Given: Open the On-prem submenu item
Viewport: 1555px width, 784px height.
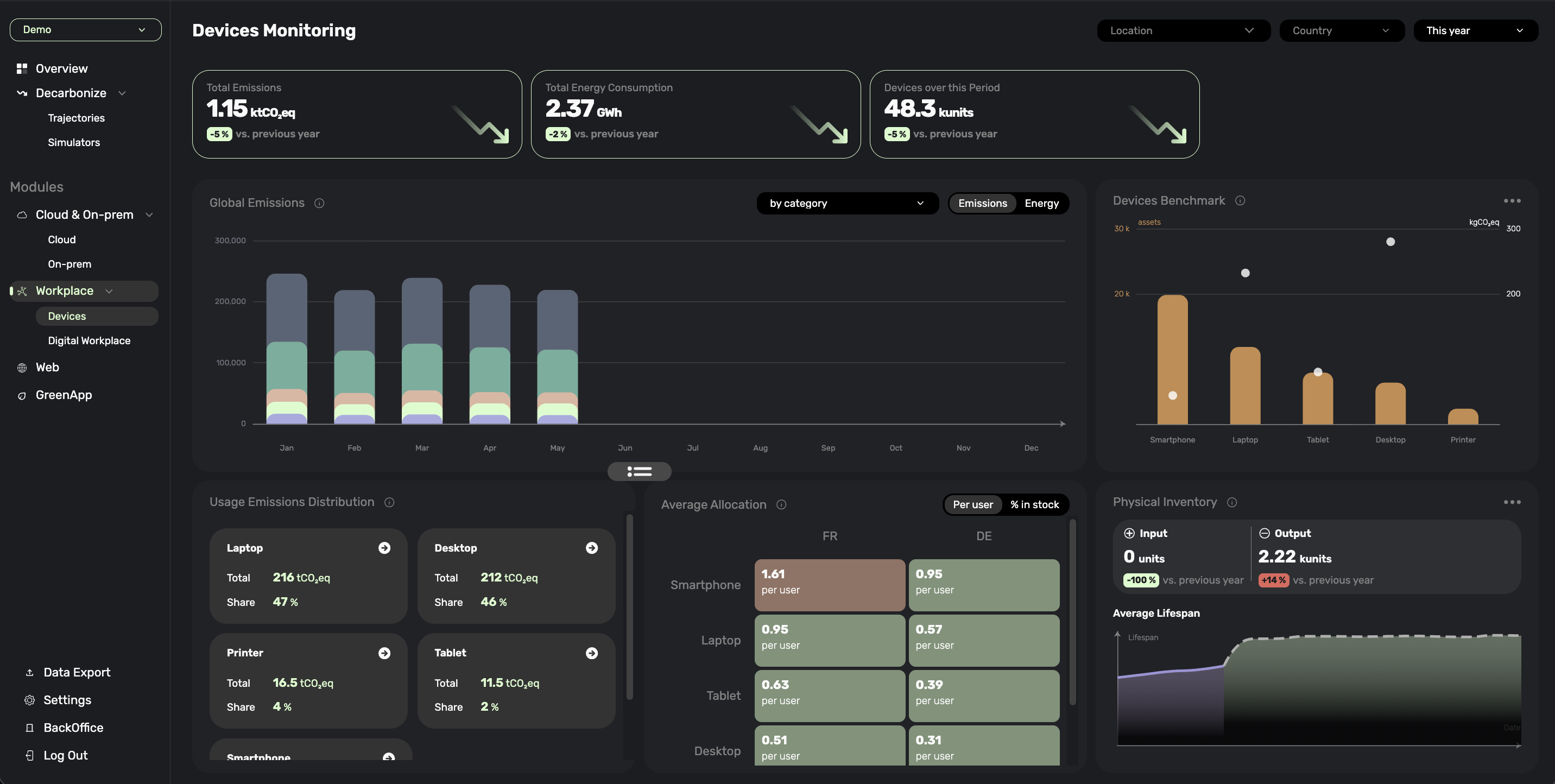Looking at the screenshot, I should click(x=69, y=264).
